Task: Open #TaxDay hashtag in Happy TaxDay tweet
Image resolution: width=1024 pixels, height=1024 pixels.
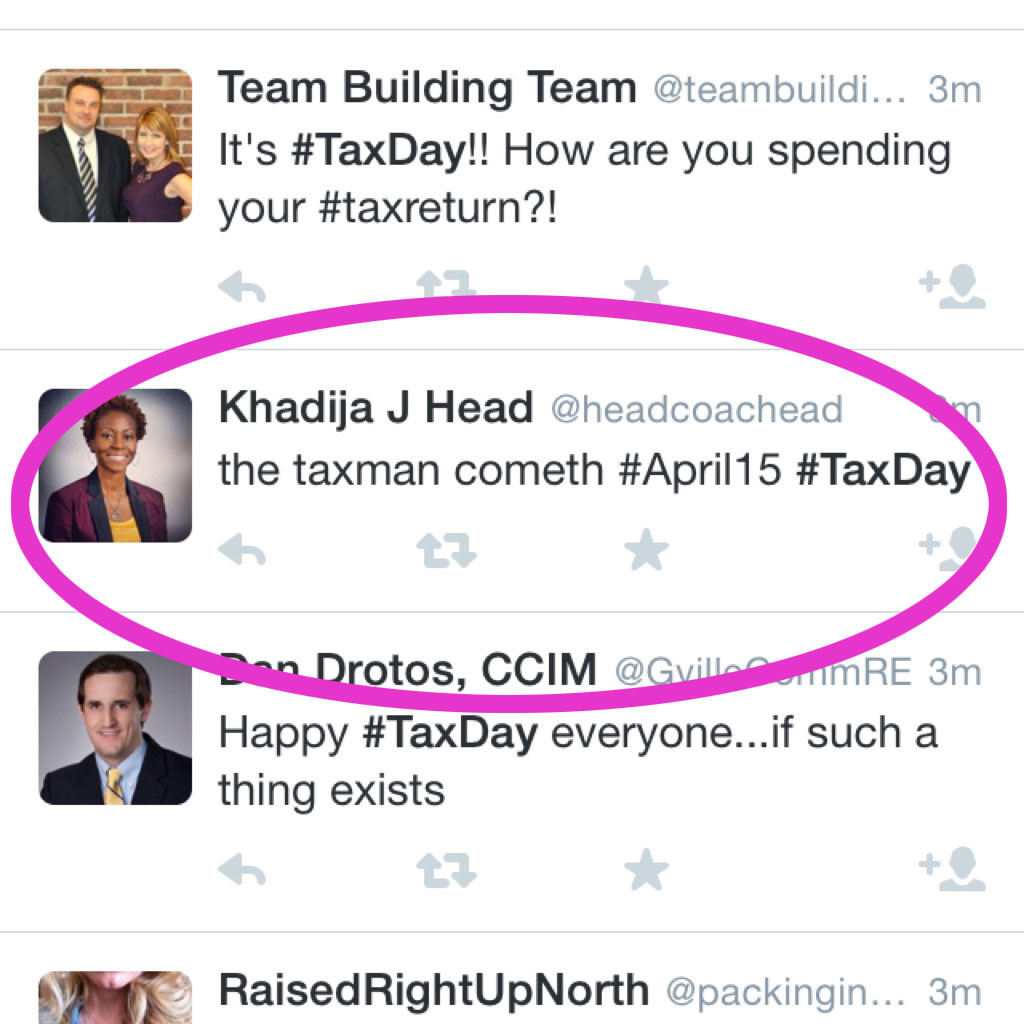Action: point(450,733)
